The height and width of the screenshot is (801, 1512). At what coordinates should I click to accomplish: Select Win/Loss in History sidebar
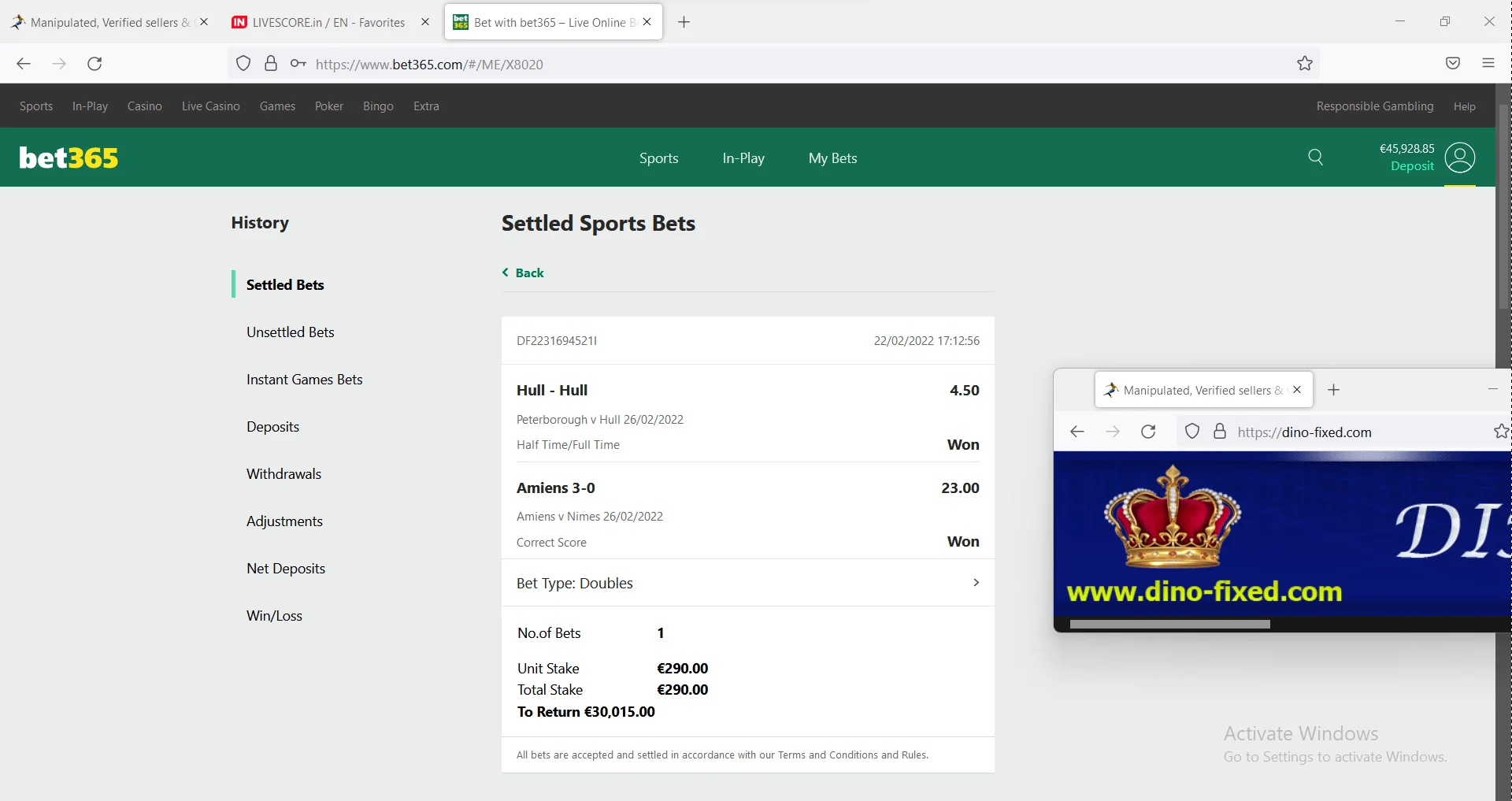(275, 616)
